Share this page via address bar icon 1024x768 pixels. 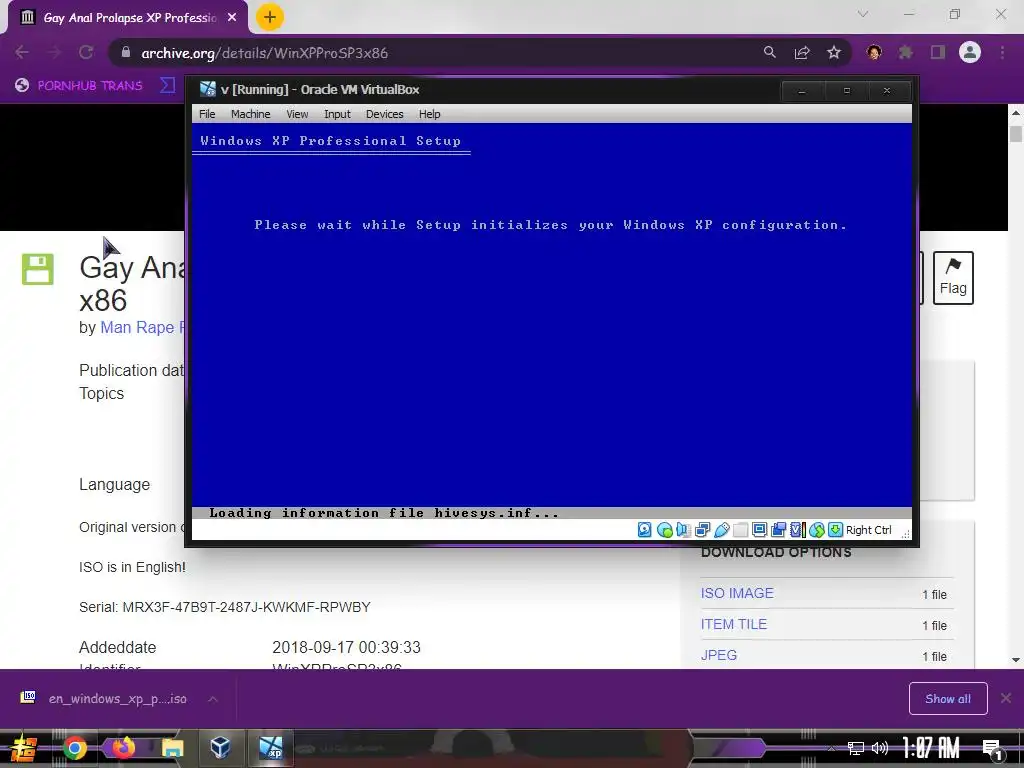pyautogui.click(x=802, y=52)
